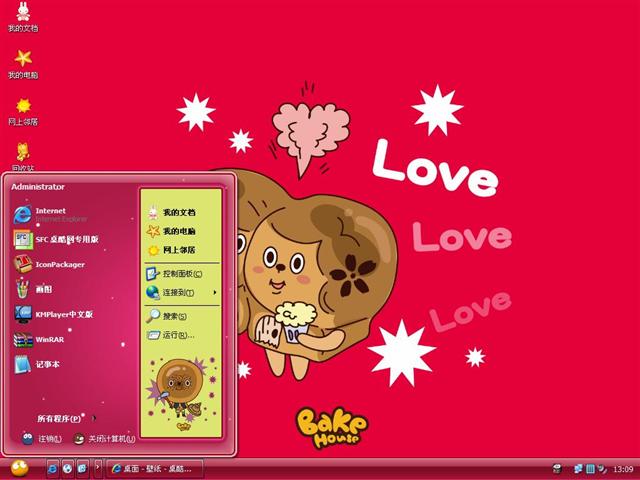Image resolution: width=640 pixels, height=480 pixels.
Task: Click the Administrator user name
Action: [x=38, y=187]
